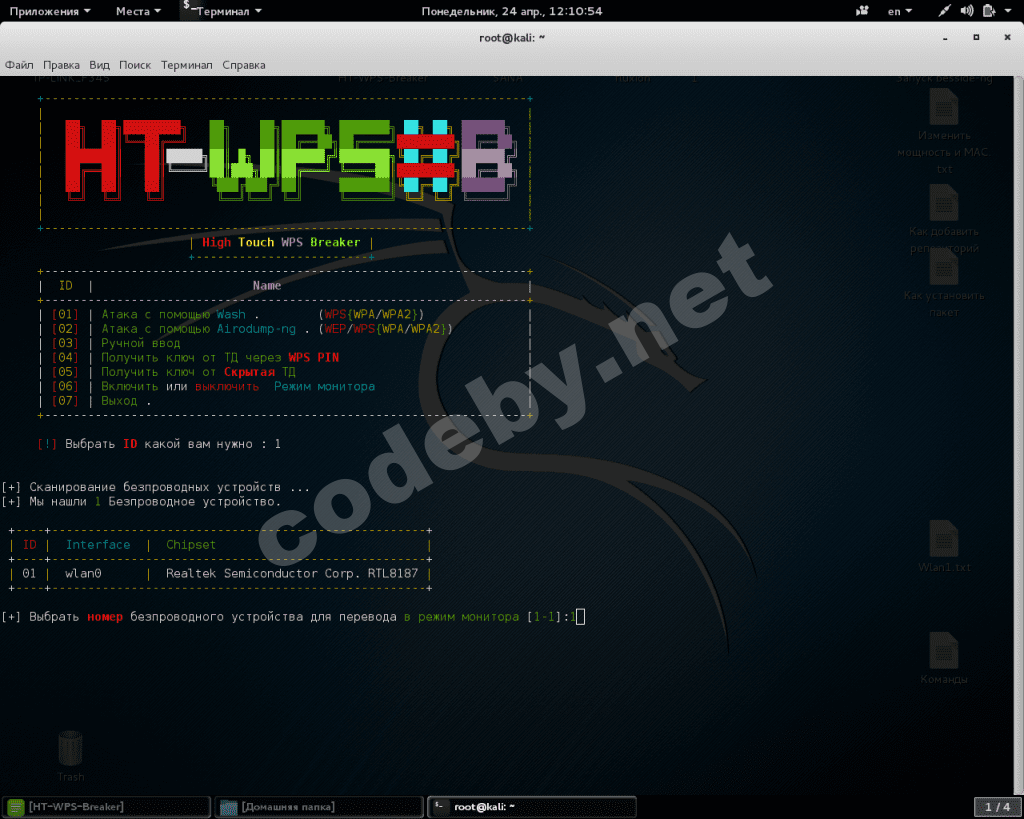1024x819 pixels.
Task: Open the Терминал app menu in top bar
Action: point(222,11)
